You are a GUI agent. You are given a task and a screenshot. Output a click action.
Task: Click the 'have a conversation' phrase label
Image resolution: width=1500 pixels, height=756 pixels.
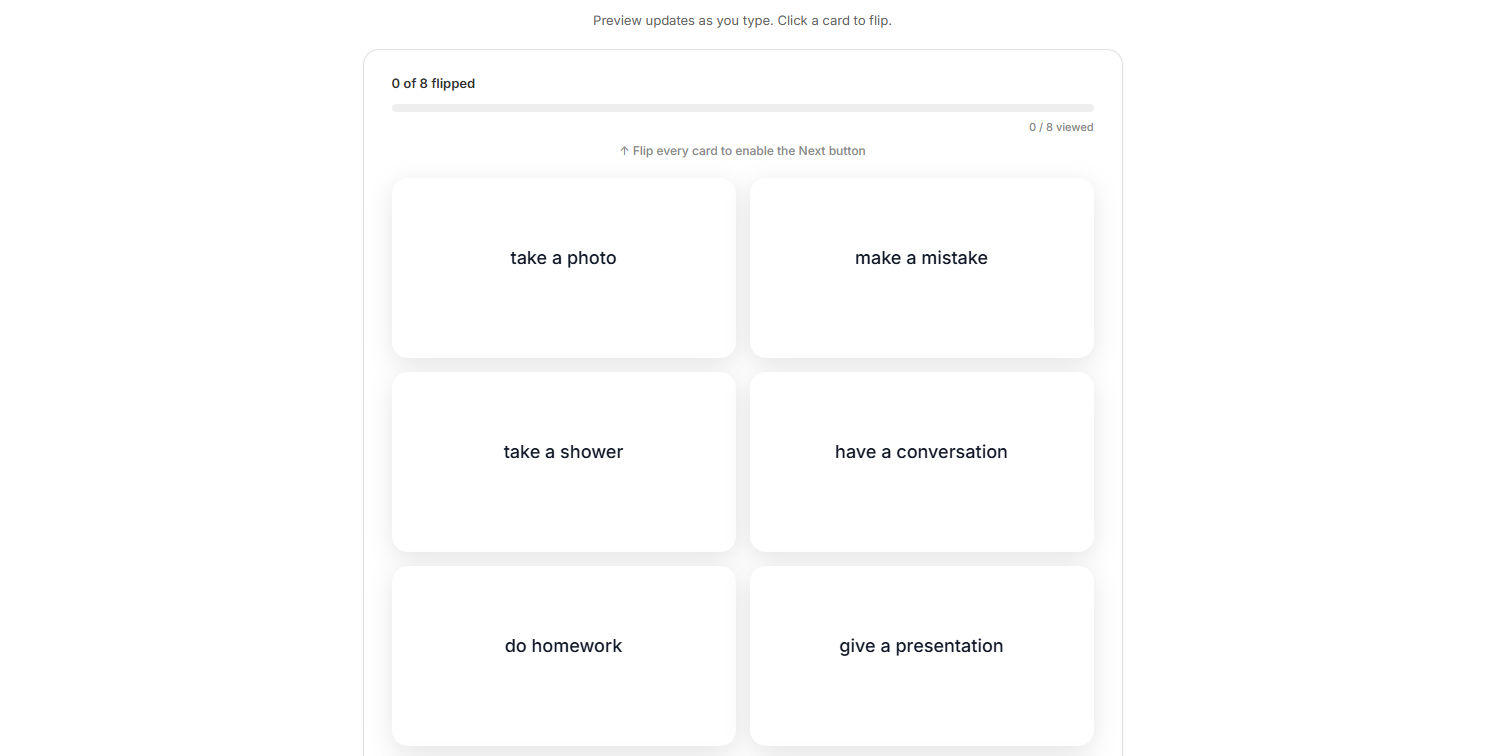pyautogui.click(x=921, y=452)
